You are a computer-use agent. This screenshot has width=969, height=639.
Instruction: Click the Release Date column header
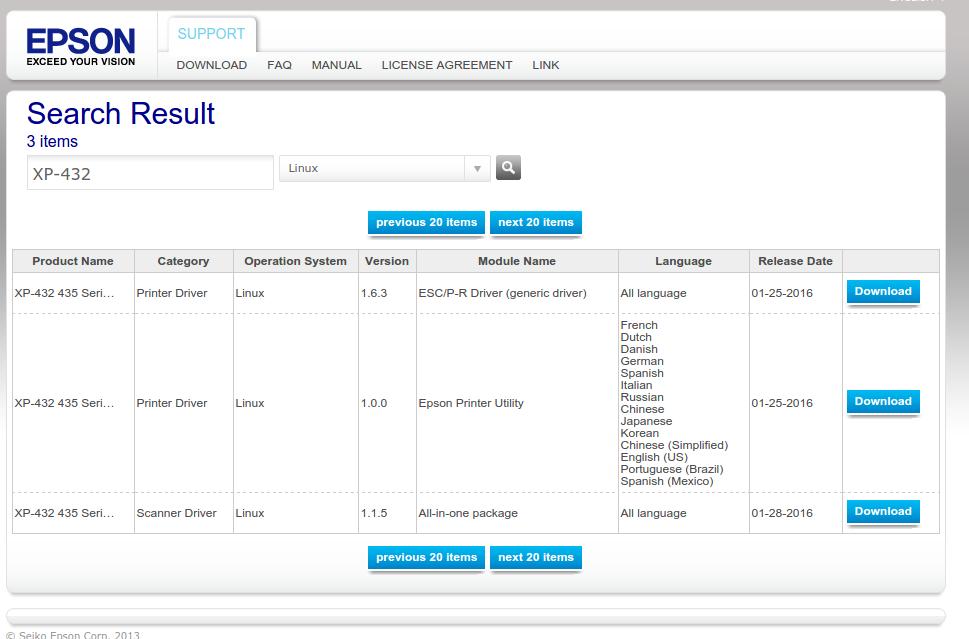795,261
